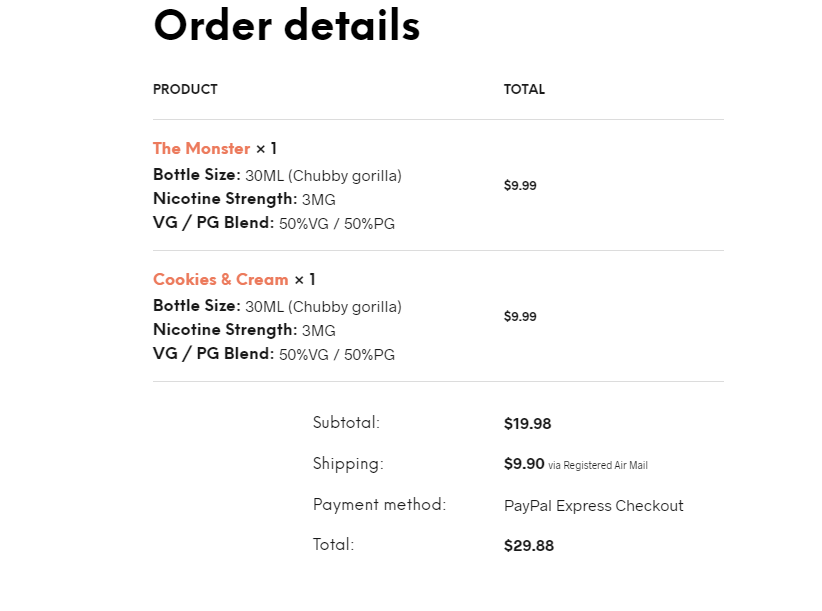Click the Subtotal label

click(346, 423)
